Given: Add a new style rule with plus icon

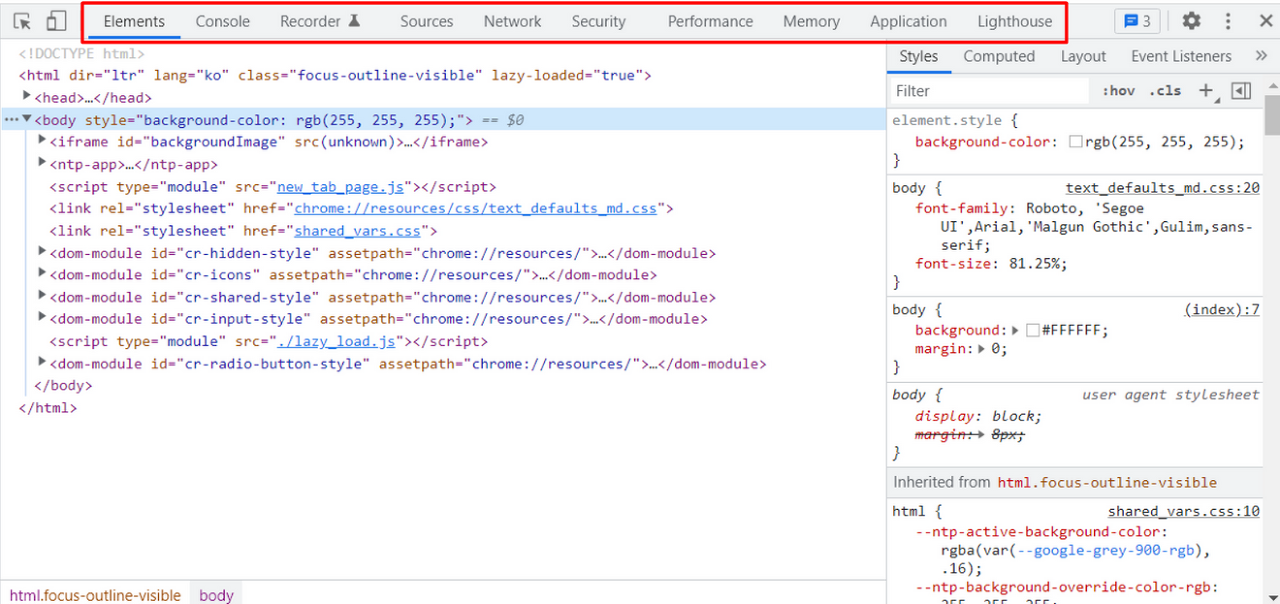Looking at the screenshot, I should (1205, 91).
